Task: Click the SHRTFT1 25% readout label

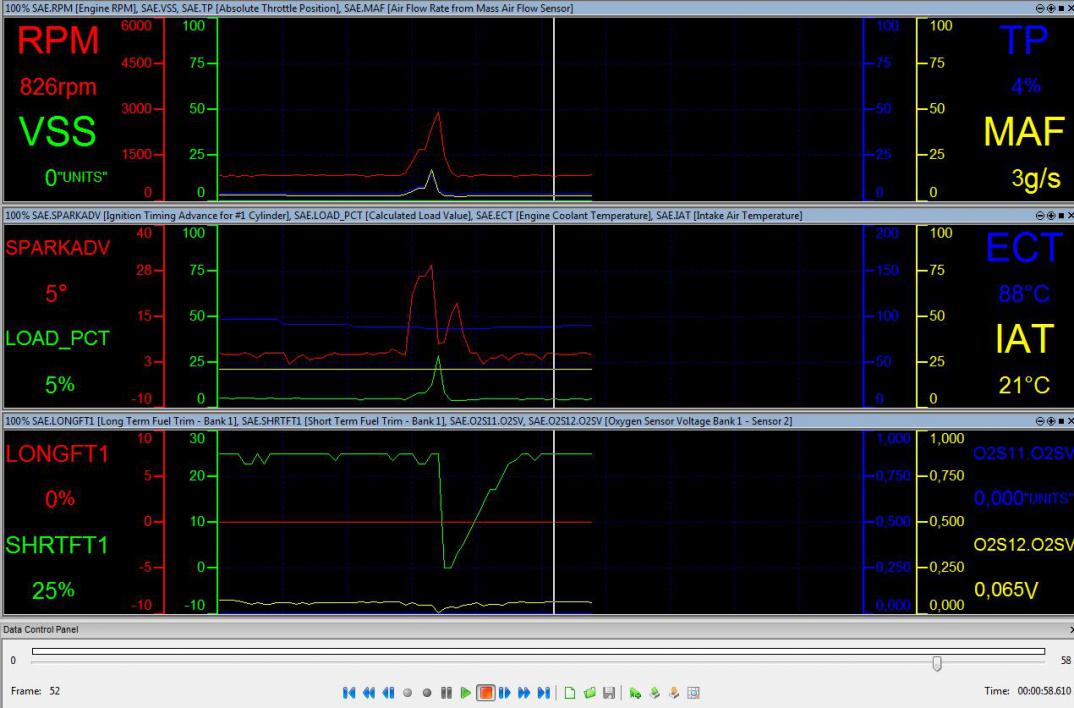Action: tap(52, 590)
